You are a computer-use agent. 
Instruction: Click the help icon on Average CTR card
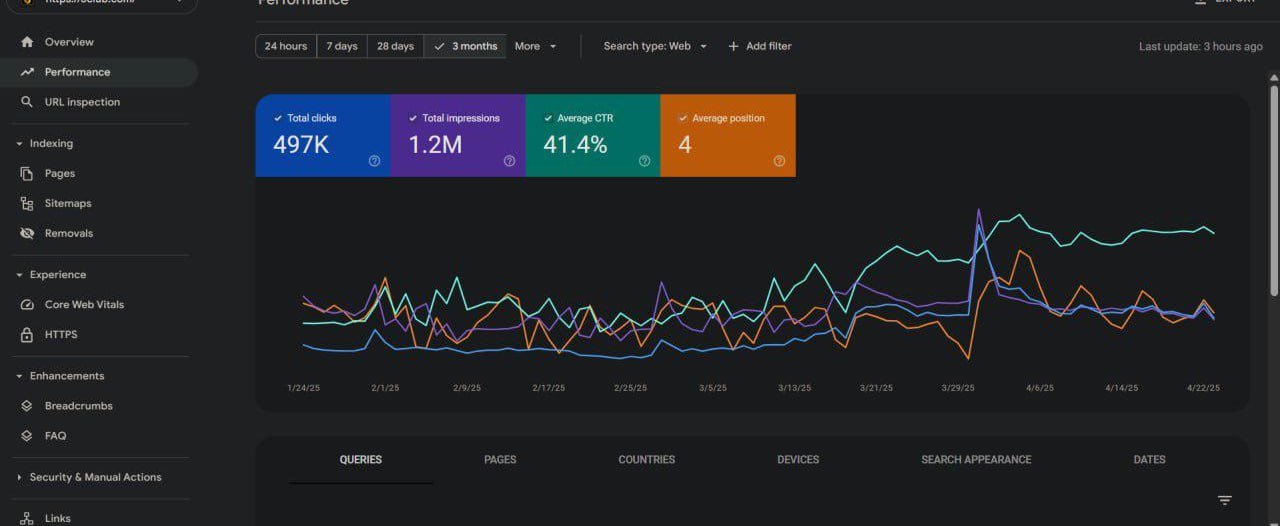644,161
